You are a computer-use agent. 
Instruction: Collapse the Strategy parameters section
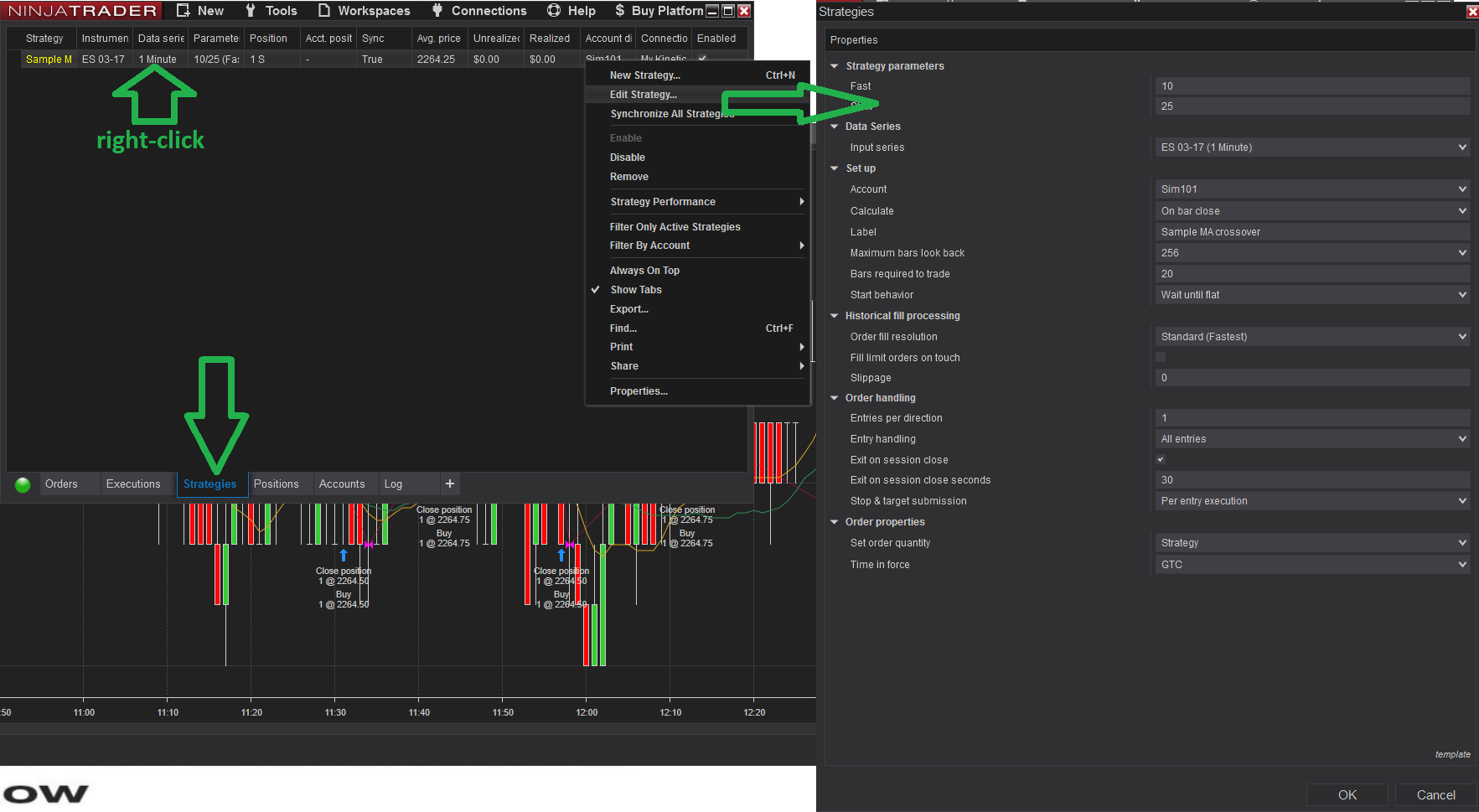(x=835, y=66)
